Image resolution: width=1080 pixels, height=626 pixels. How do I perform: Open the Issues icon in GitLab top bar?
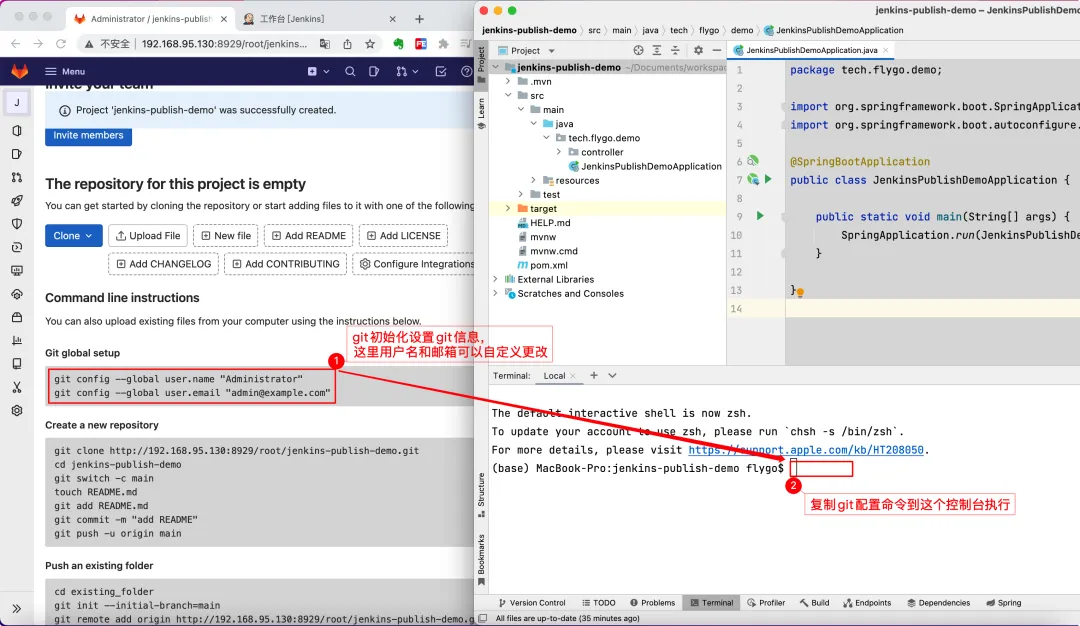pyautogui.click(x=374, y=72)
